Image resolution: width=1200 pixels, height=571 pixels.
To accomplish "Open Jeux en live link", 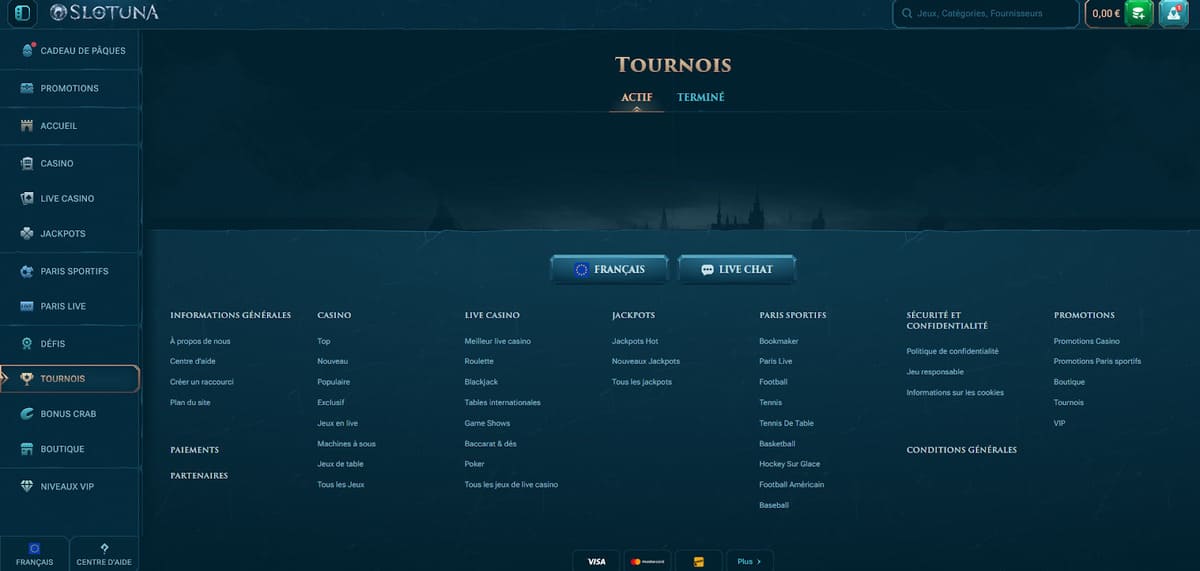I will pyautogui.click(x=337, y=423).
